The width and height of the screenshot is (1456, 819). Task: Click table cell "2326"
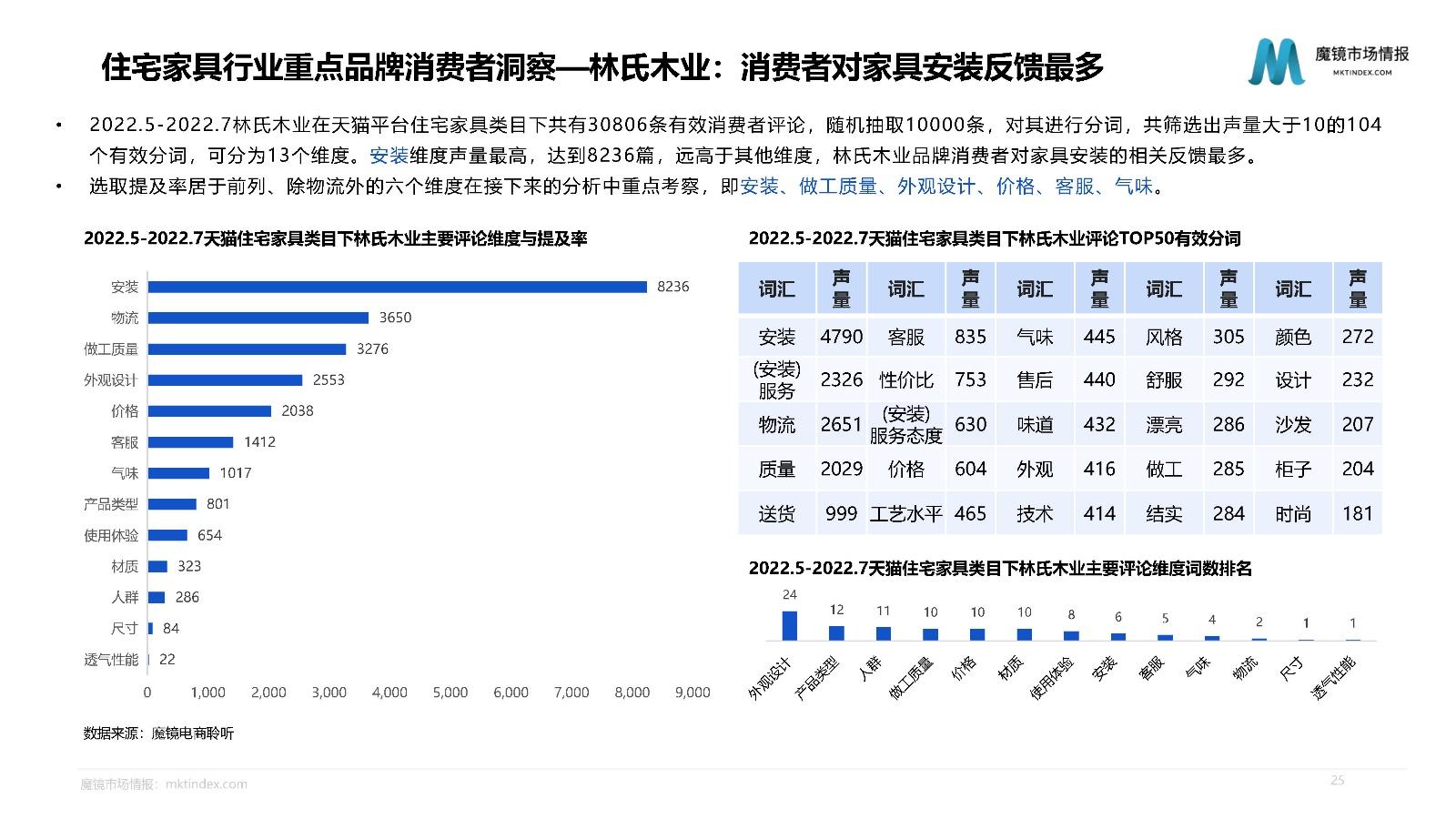tap(842, 379)
